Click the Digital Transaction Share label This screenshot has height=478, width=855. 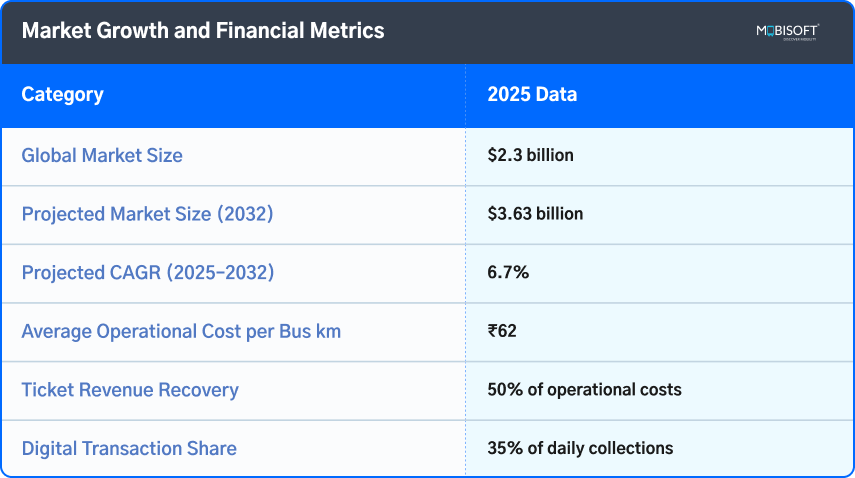coord(129,448)
